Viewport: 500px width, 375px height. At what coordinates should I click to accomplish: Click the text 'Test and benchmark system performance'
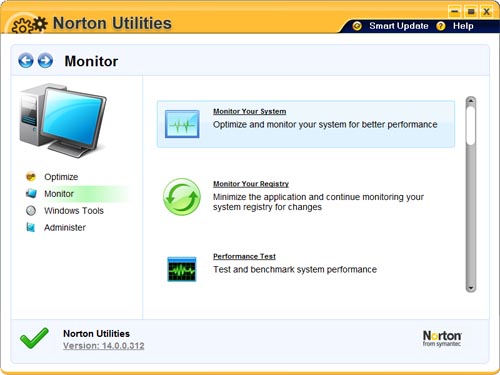[x=295, y=269]
